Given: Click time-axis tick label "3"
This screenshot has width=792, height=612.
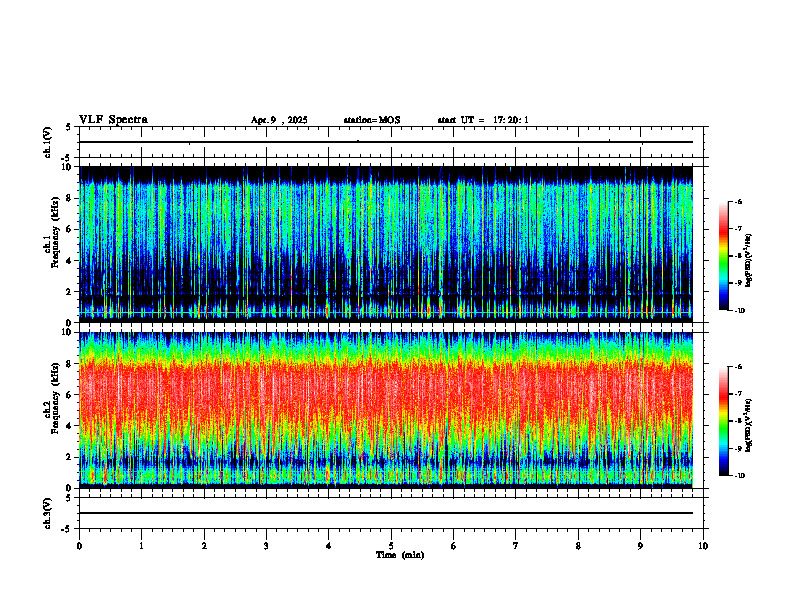Looking at the screenshot, I should [266, 546].
